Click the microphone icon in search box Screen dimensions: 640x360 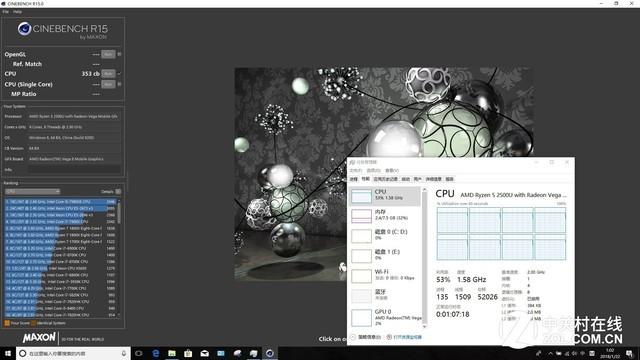124,353
